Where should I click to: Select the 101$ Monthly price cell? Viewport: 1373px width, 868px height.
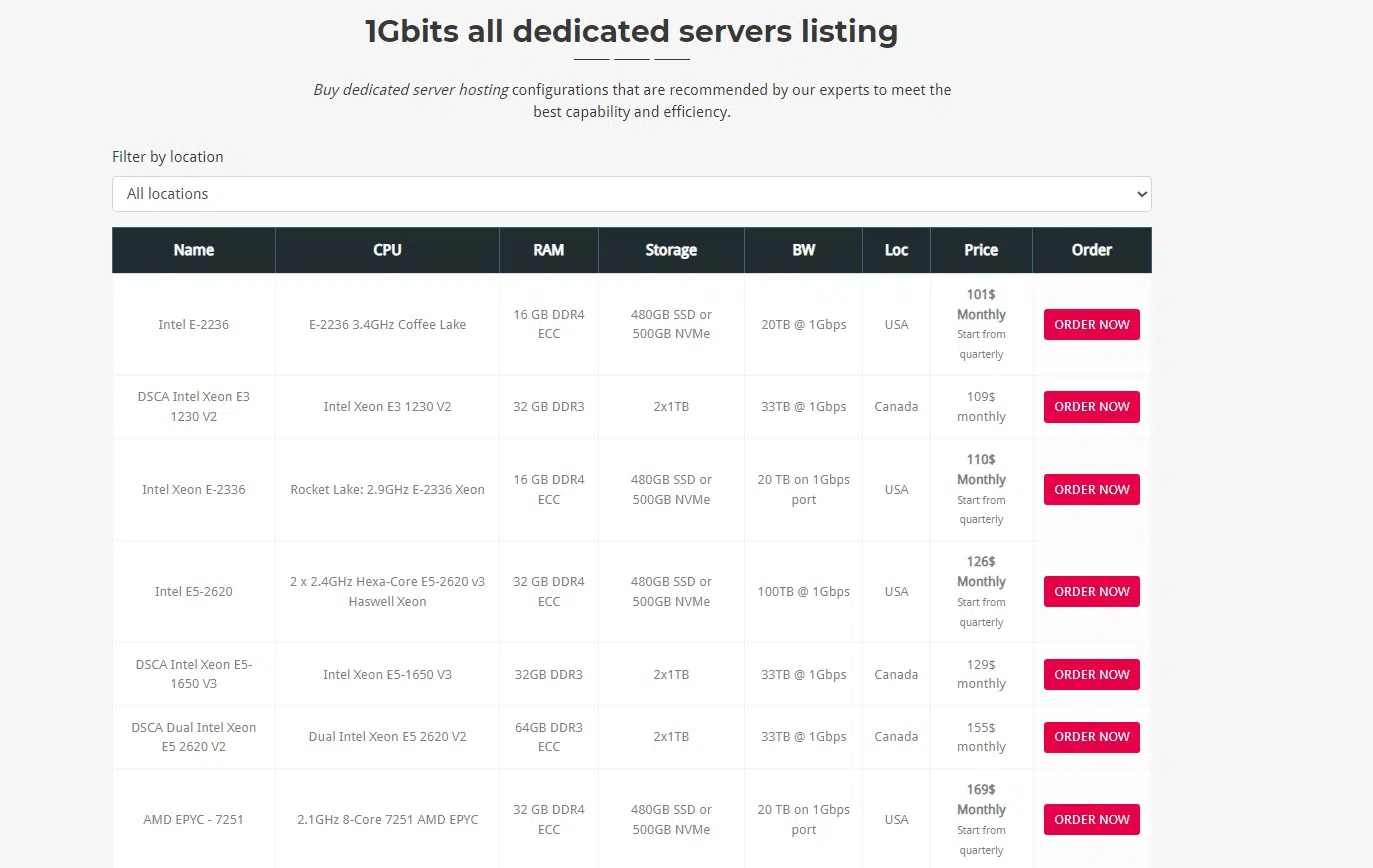tap(981, 324)
